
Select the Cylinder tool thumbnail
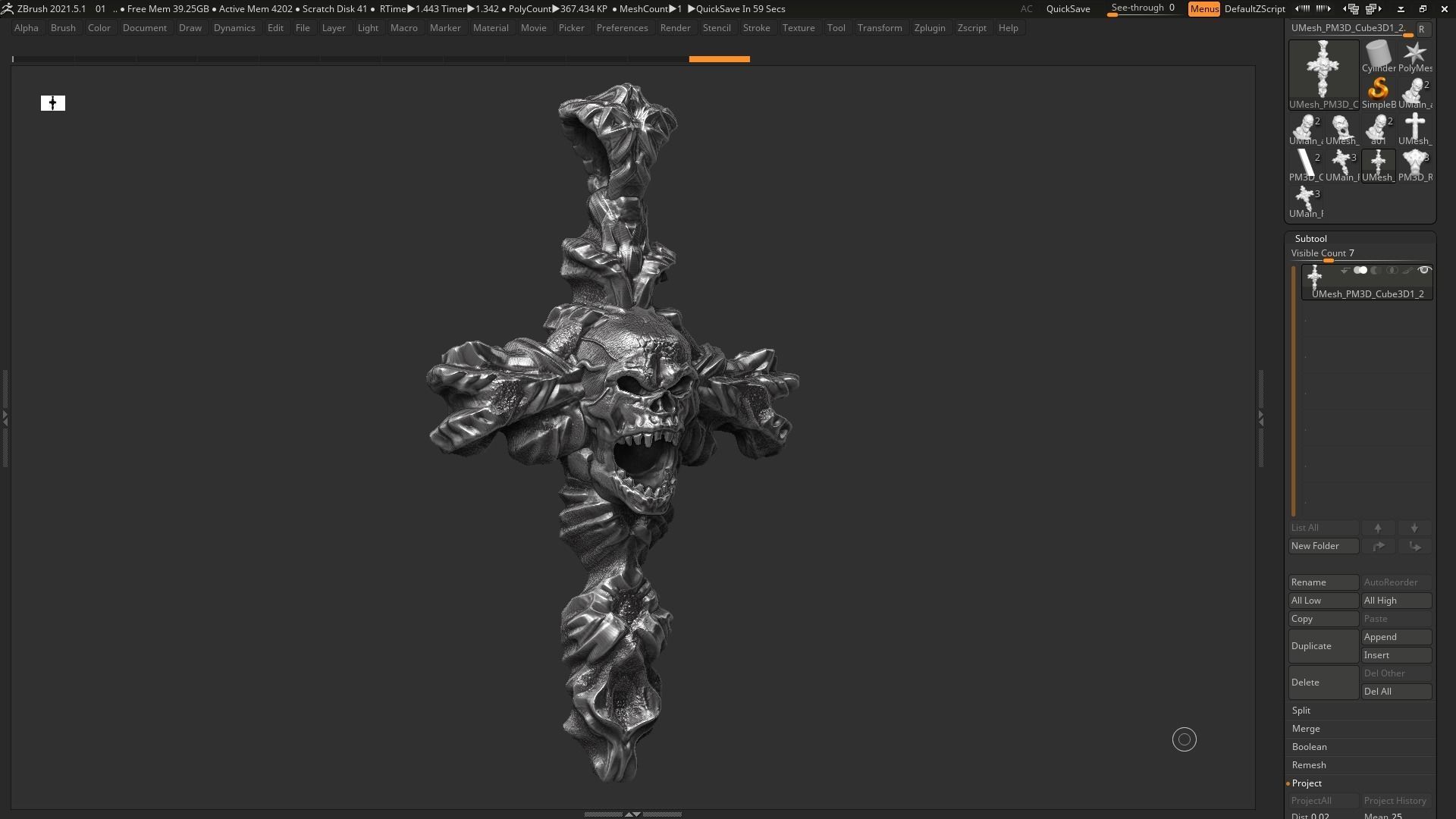1378,57
